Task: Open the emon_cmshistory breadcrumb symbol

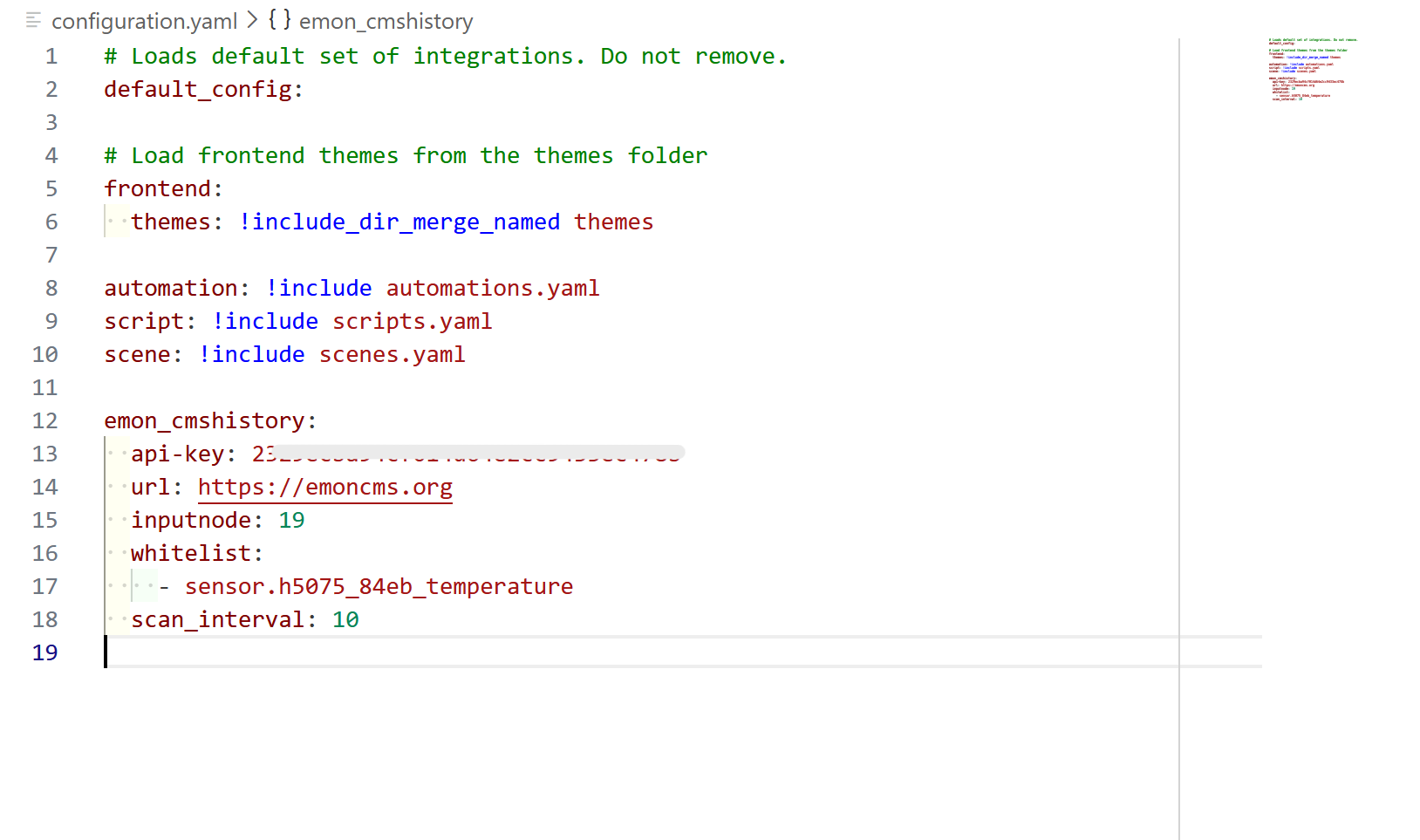Action: pos(386,21)
